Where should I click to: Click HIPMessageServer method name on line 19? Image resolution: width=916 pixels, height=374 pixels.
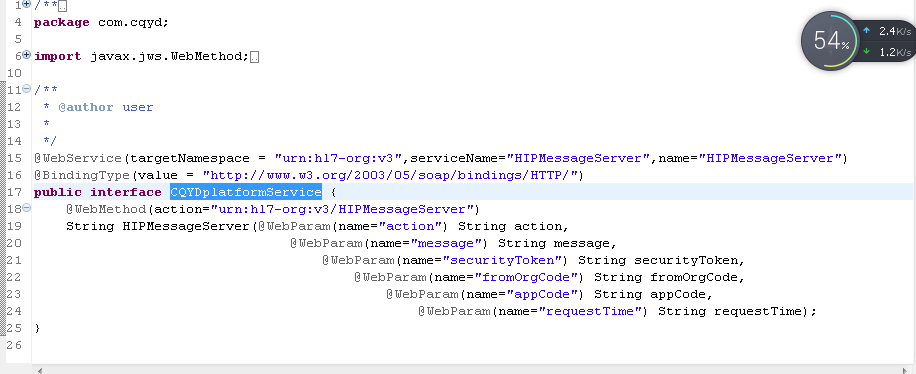(186, 226)
